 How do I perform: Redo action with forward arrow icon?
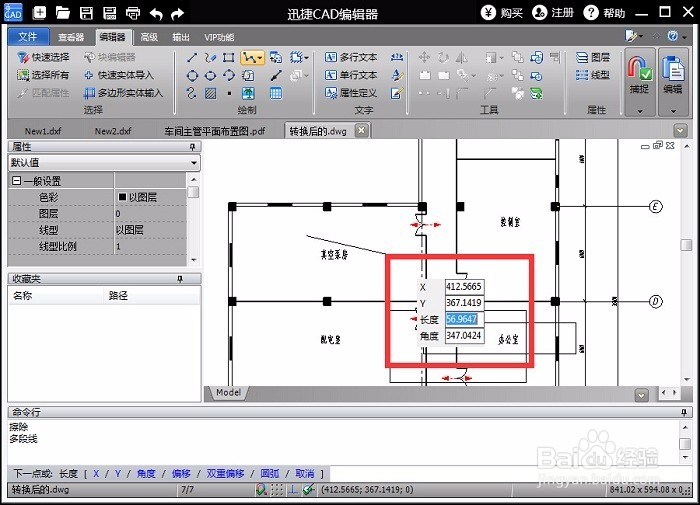(x=178, y=13)
